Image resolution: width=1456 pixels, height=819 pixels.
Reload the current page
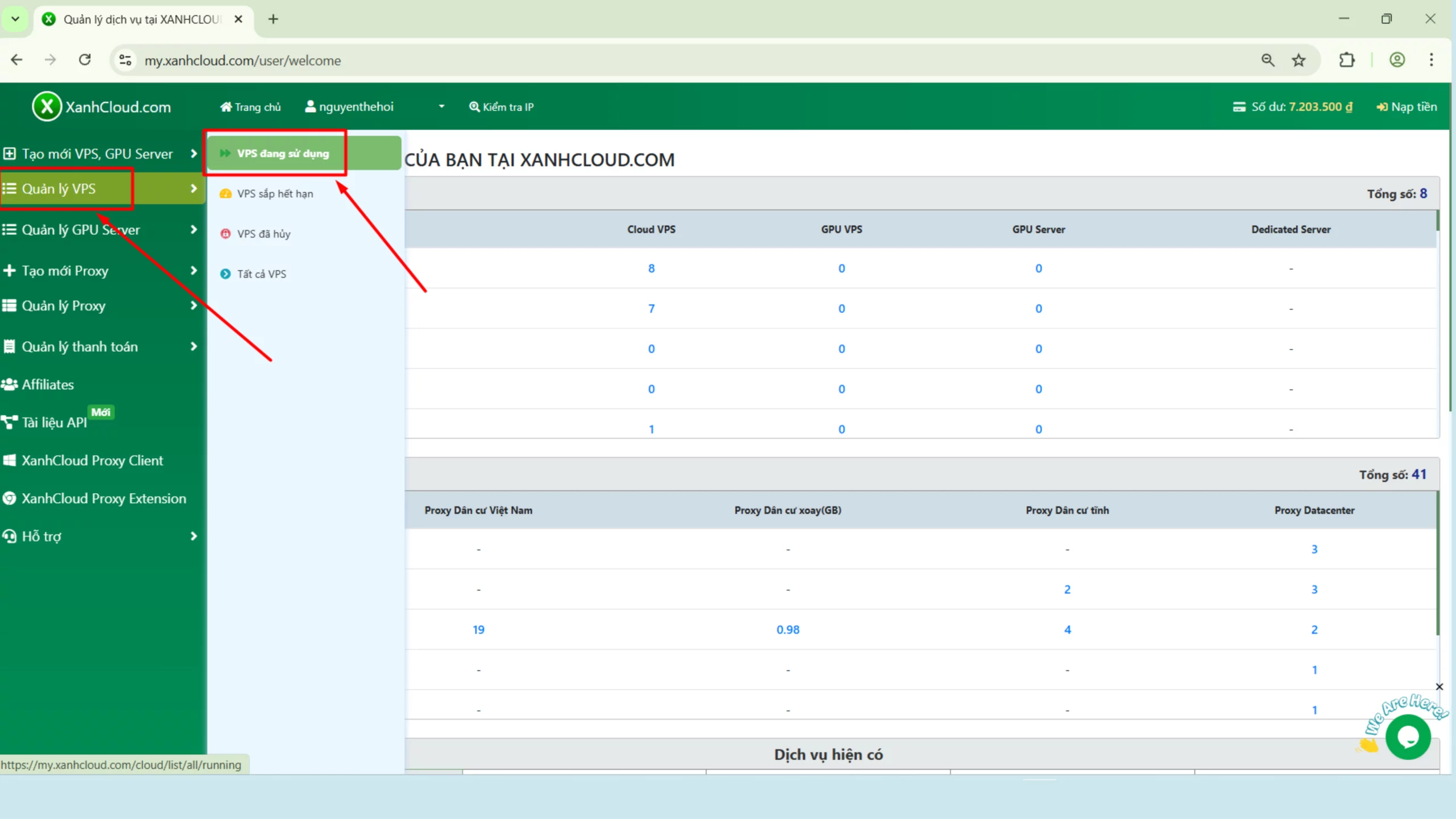coord(84,60)
